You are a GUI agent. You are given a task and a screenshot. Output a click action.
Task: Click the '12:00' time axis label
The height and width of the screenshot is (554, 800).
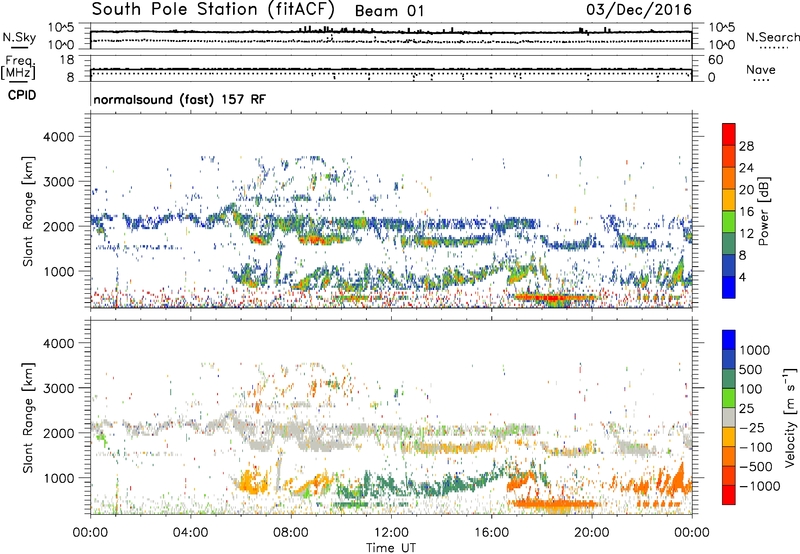pos(391,533)
